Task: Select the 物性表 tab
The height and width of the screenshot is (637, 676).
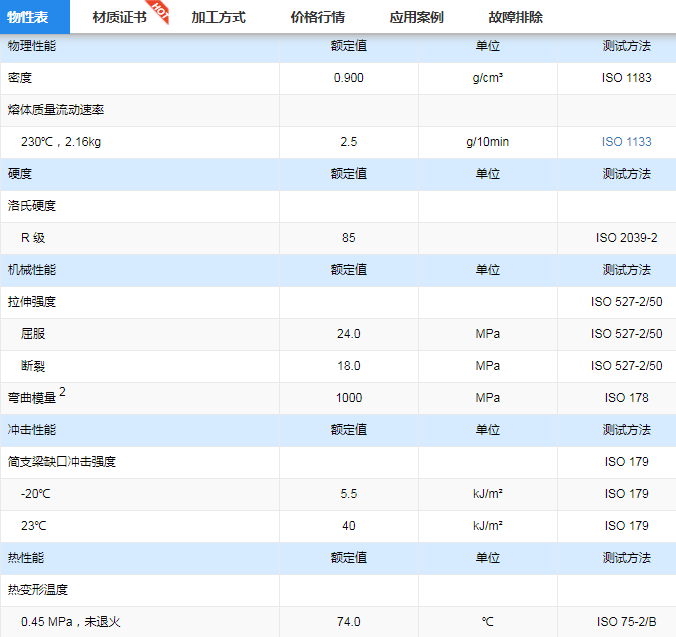Action: [35, 17]
